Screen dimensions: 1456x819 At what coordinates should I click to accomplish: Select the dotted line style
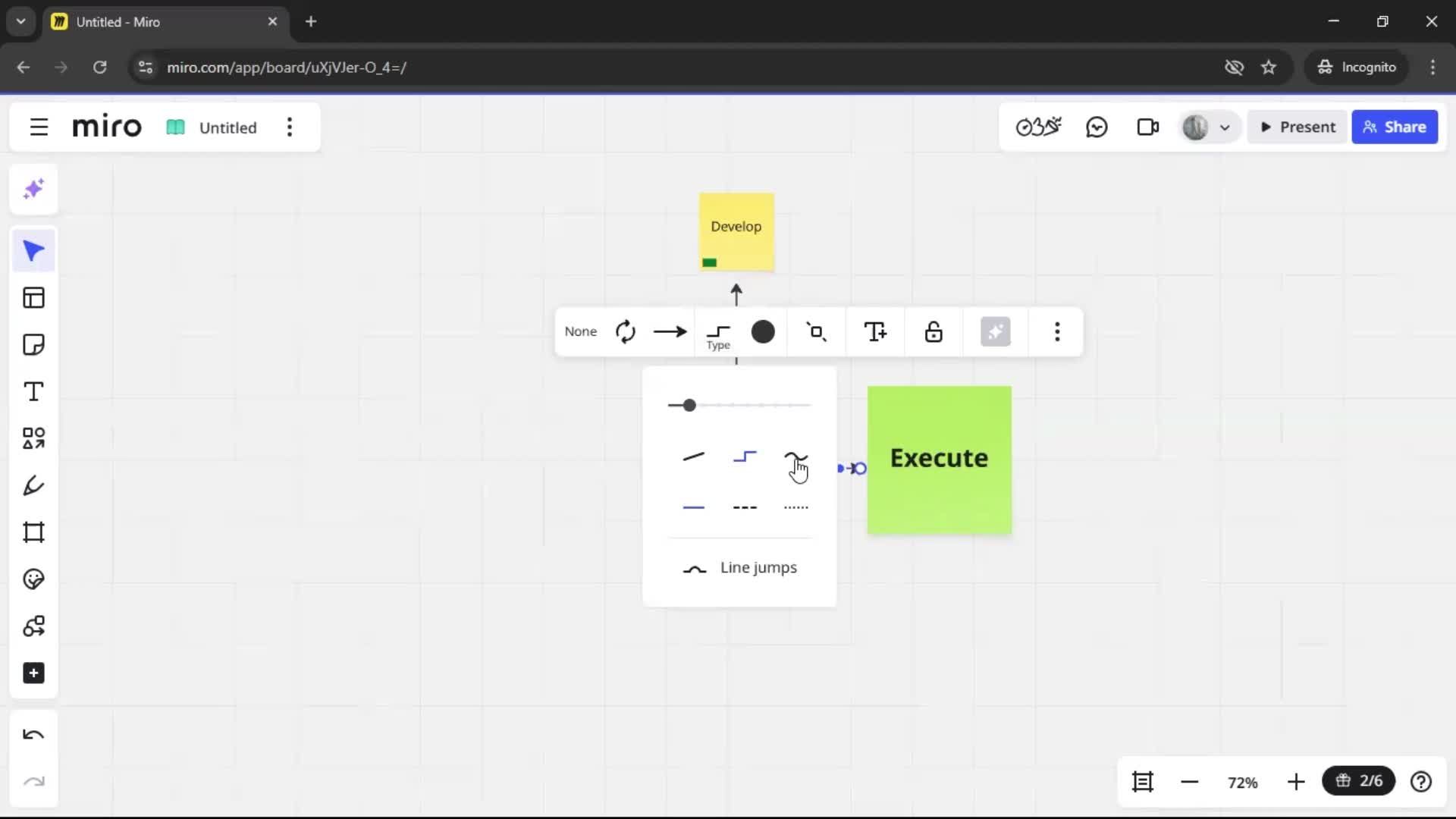tap(795, 507)
